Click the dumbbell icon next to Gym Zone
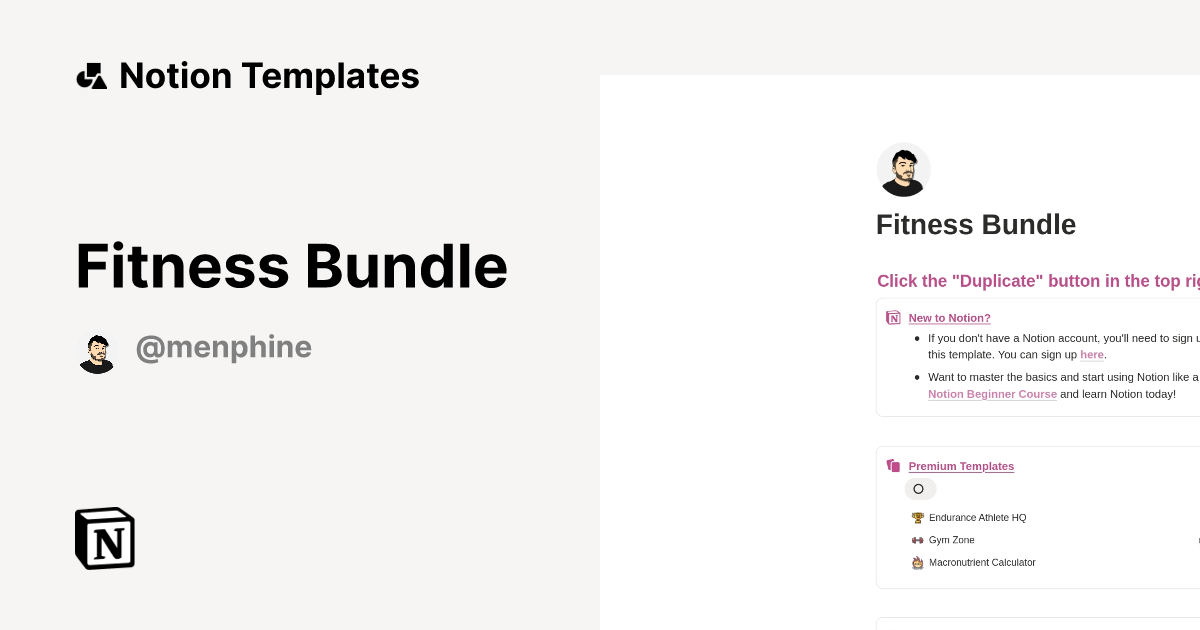The height and width of the screenshot is (630, 1200). pos(917,540)
